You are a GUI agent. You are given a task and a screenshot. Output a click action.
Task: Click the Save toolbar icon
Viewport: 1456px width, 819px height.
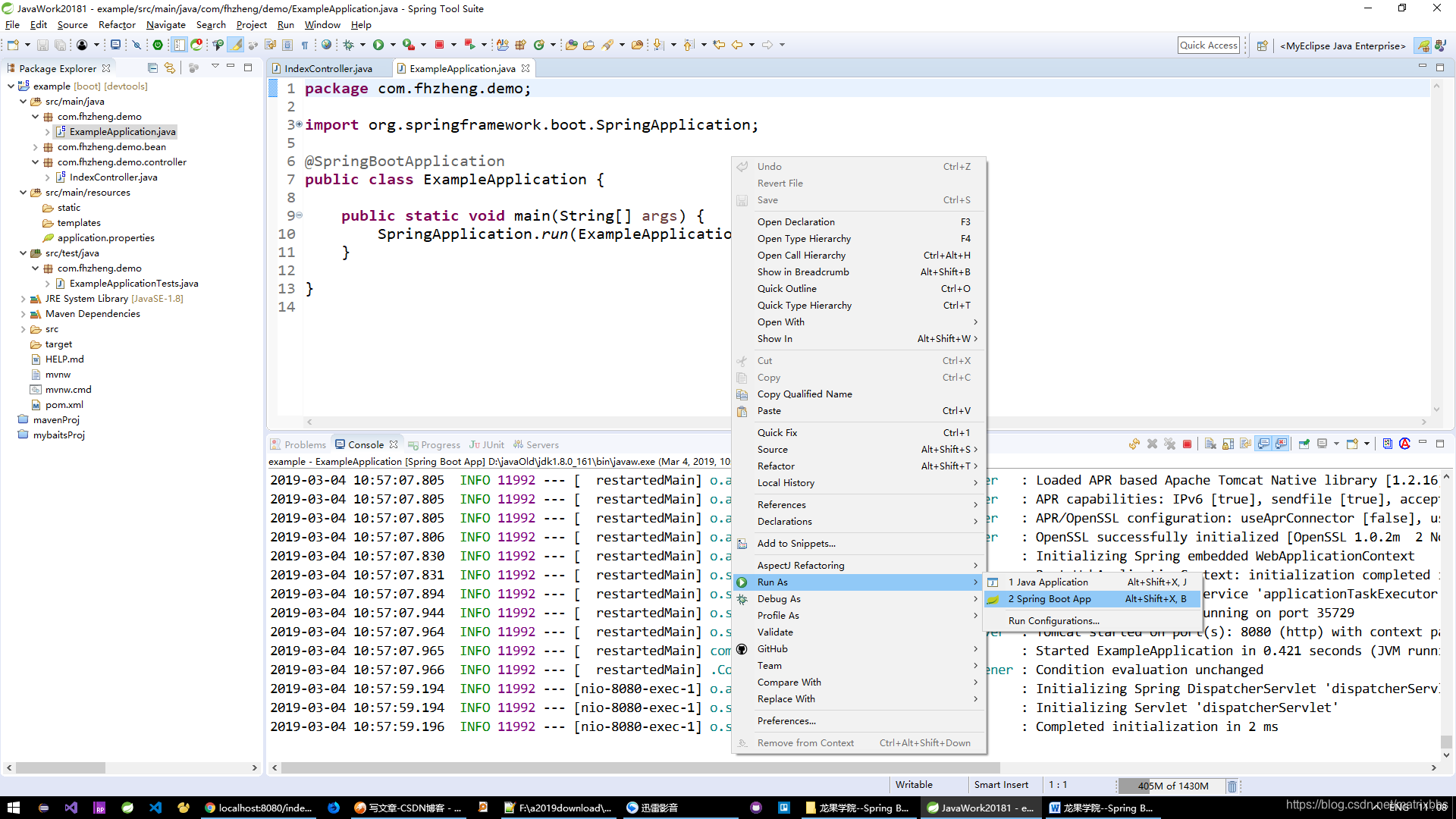point(42,45)
